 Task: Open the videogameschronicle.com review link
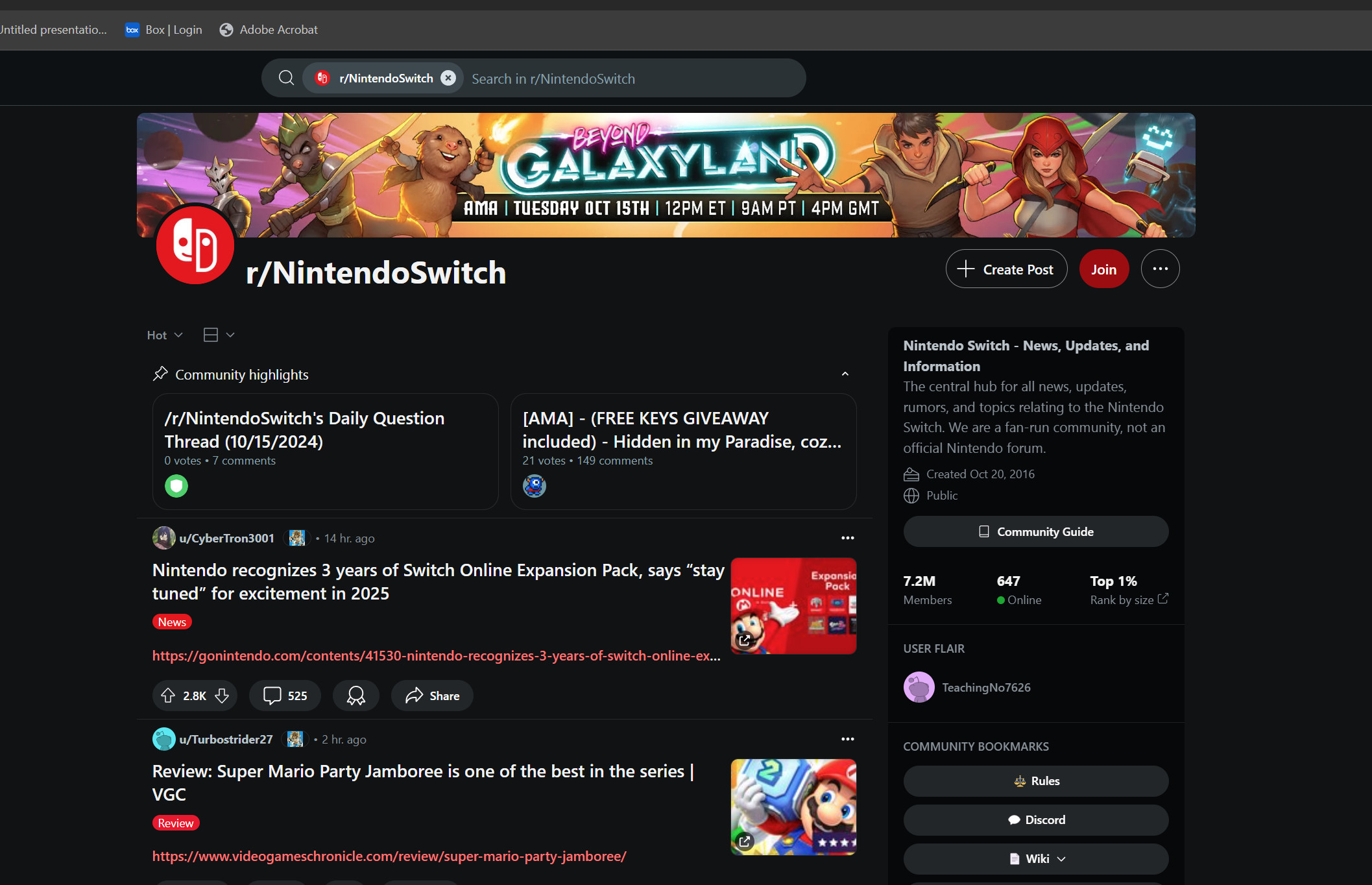click(x=389, y=856)
